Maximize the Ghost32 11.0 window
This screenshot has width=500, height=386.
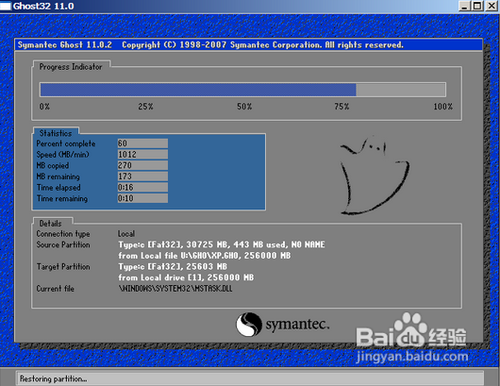click(x=478, y=6)
